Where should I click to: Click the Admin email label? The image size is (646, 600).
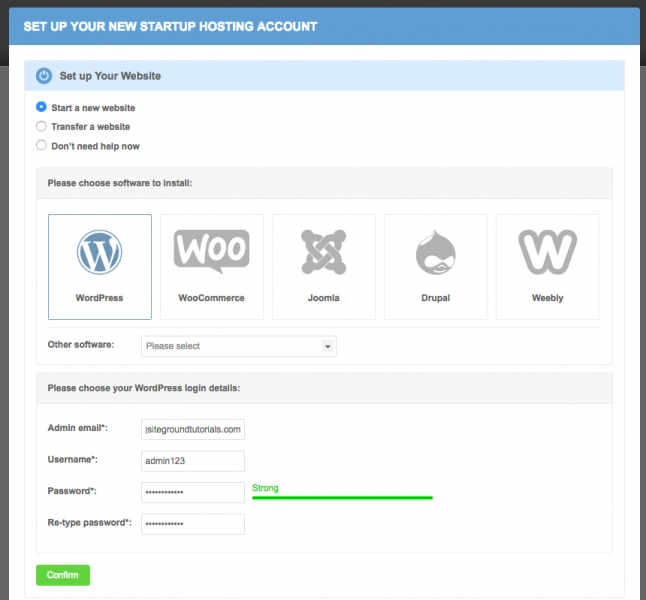77,428
